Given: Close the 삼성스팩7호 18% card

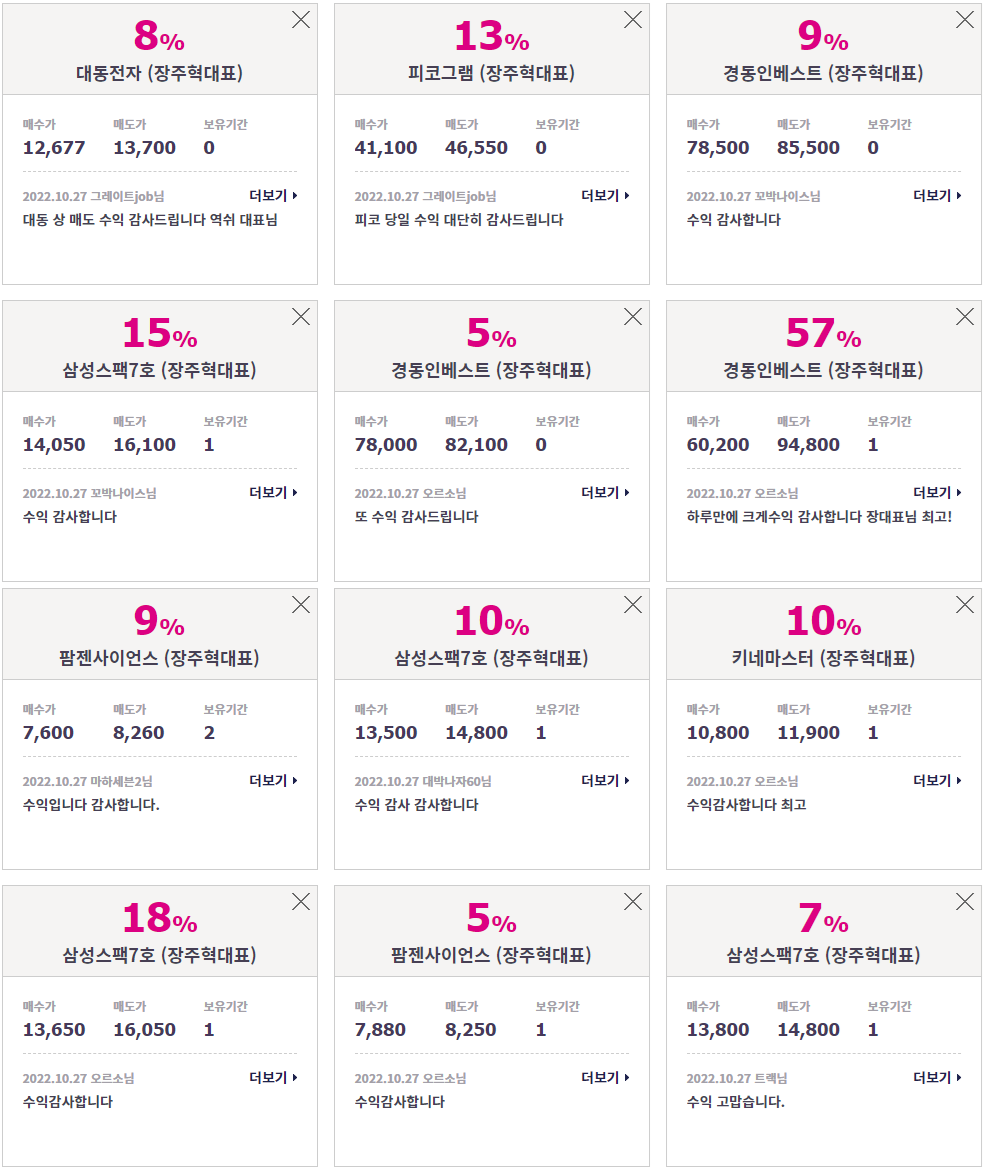Looking at the screenshot, I should coord(301,902).
